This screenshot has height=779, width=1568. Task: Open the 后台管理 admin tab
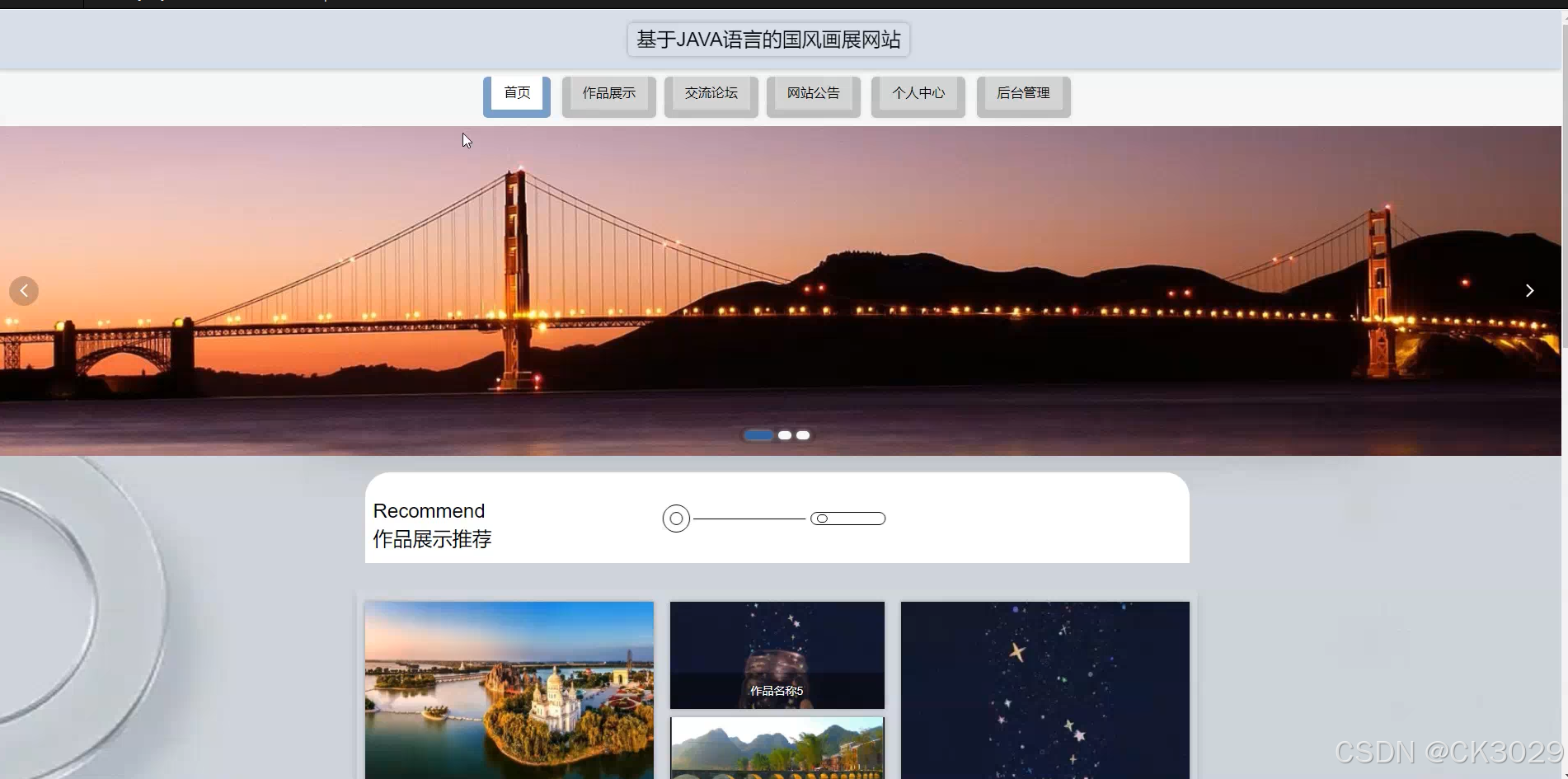tap(1024, 96)
